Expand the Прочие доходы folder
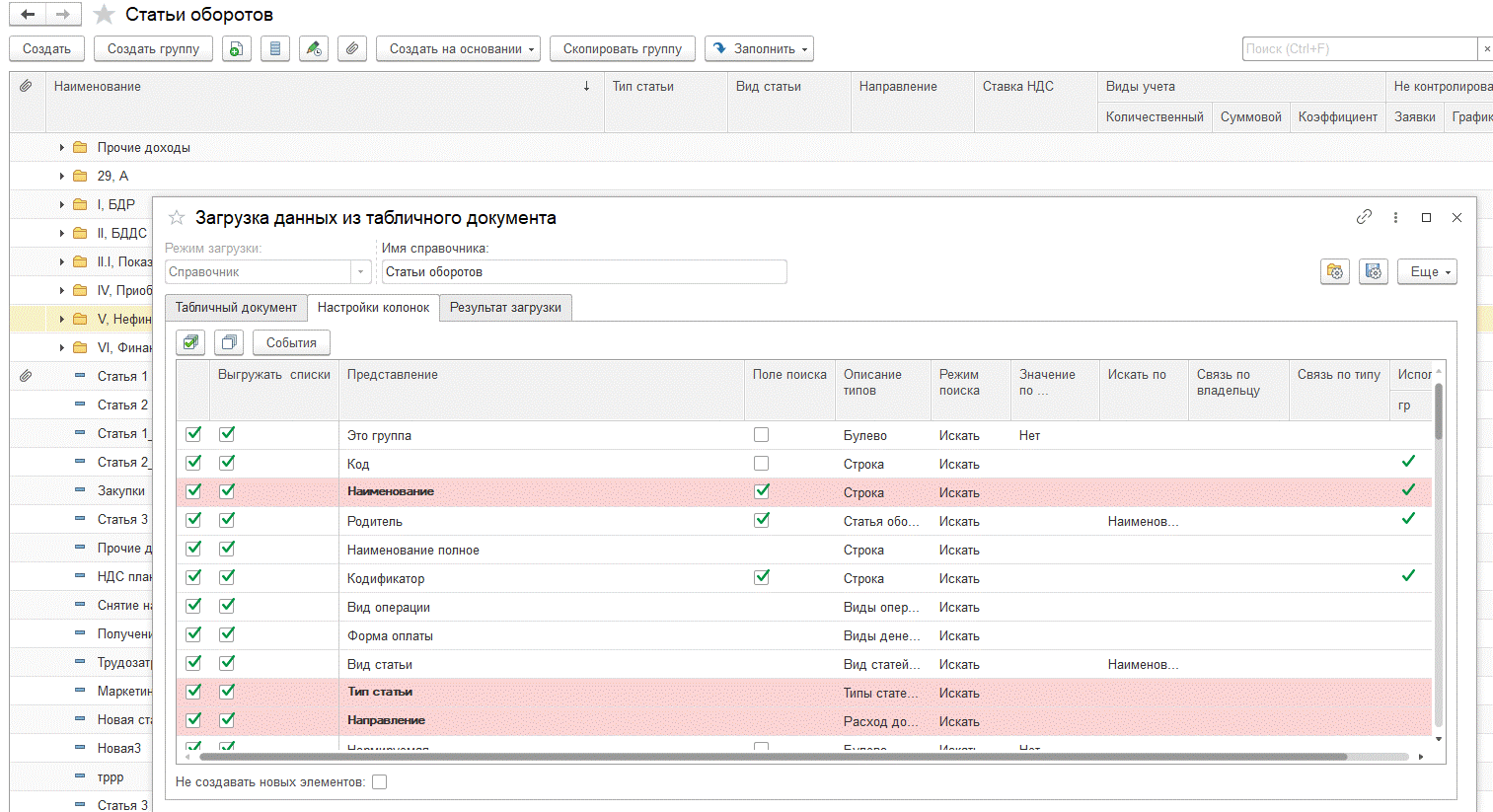 pyautogui.click(x=61, y=148)
